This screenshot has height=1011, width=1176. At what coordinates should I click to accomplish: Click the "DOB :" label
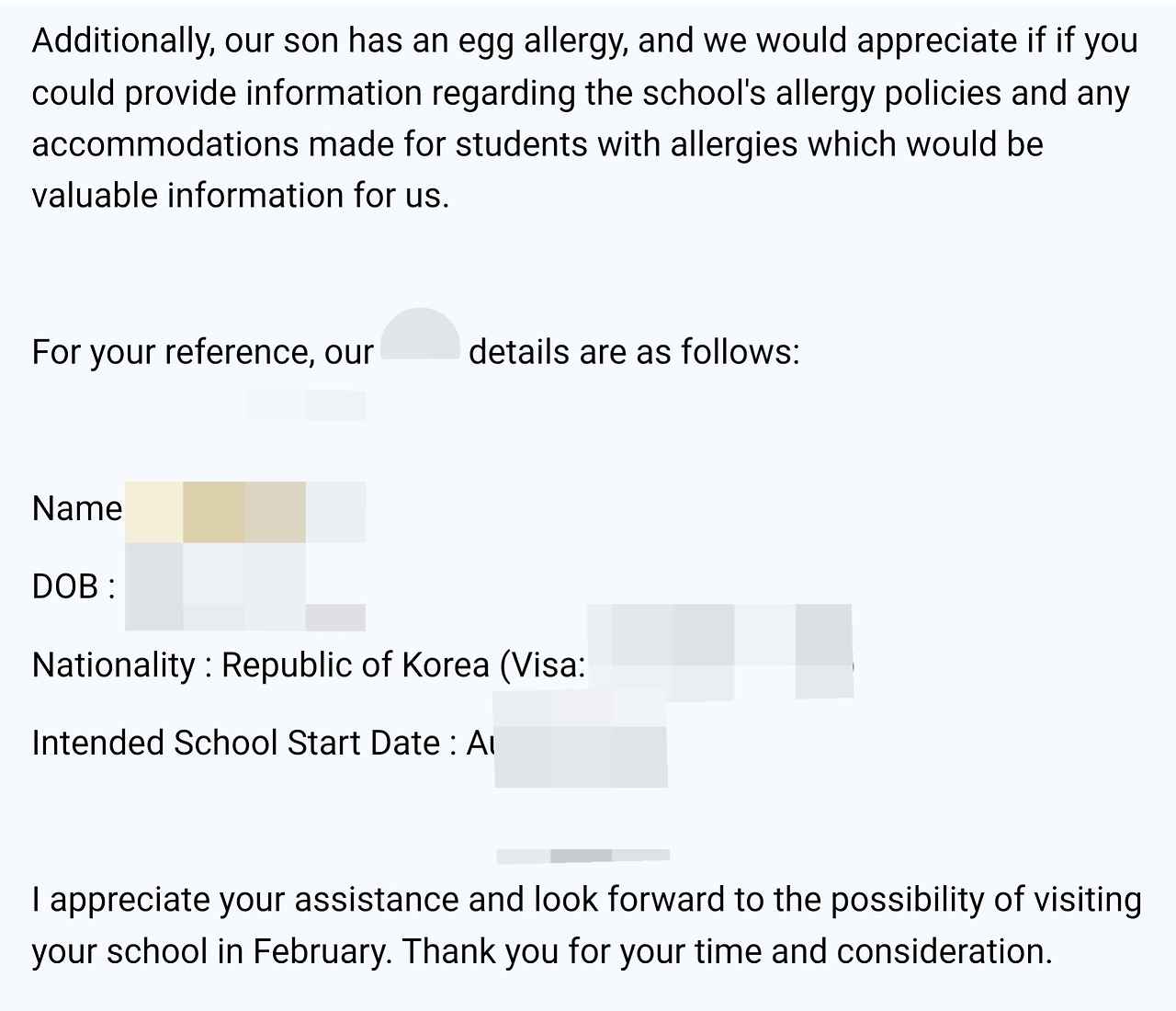click(x=73, y=585)
